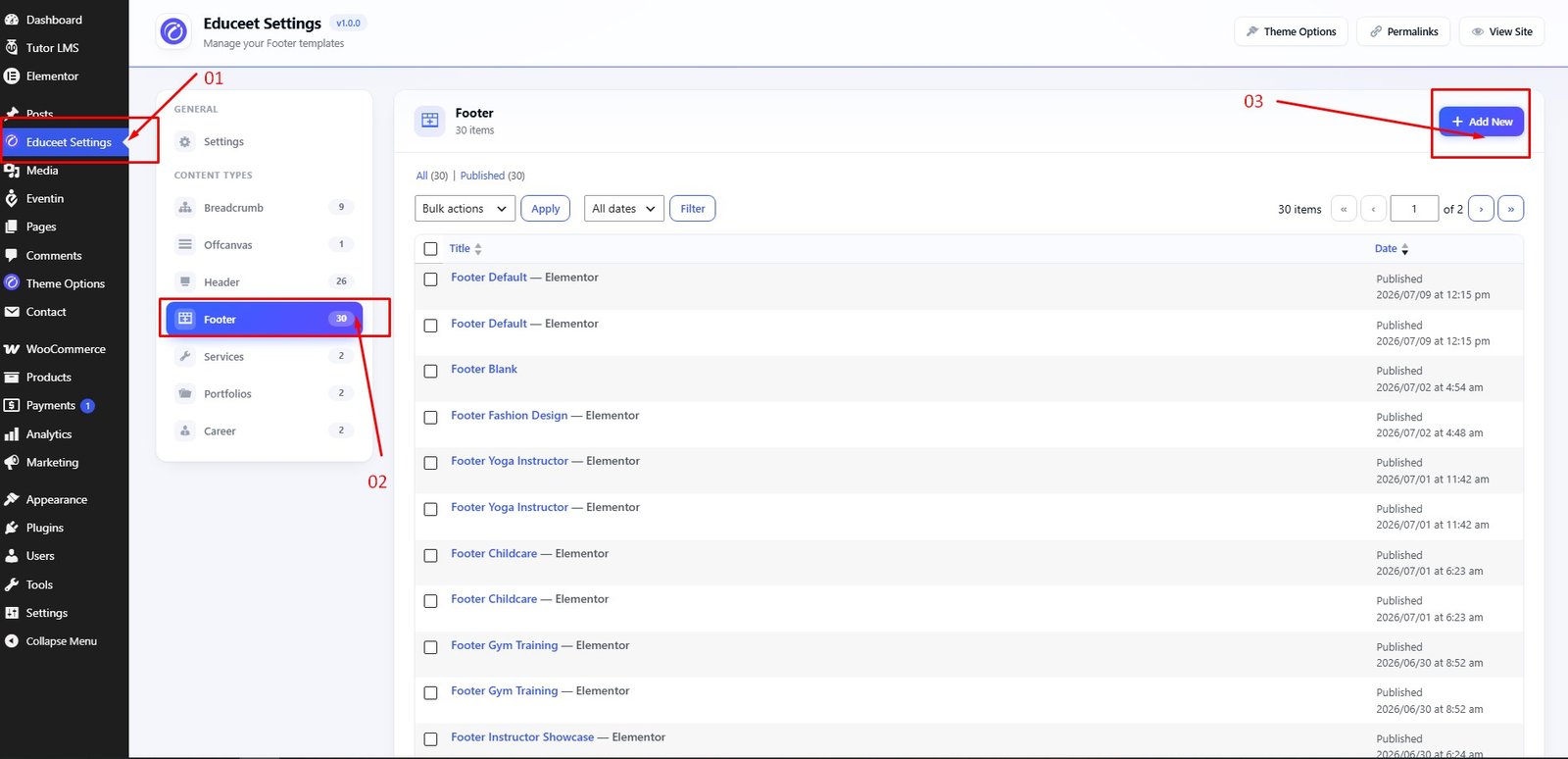Sort the list by Title column

pos(465,249)
